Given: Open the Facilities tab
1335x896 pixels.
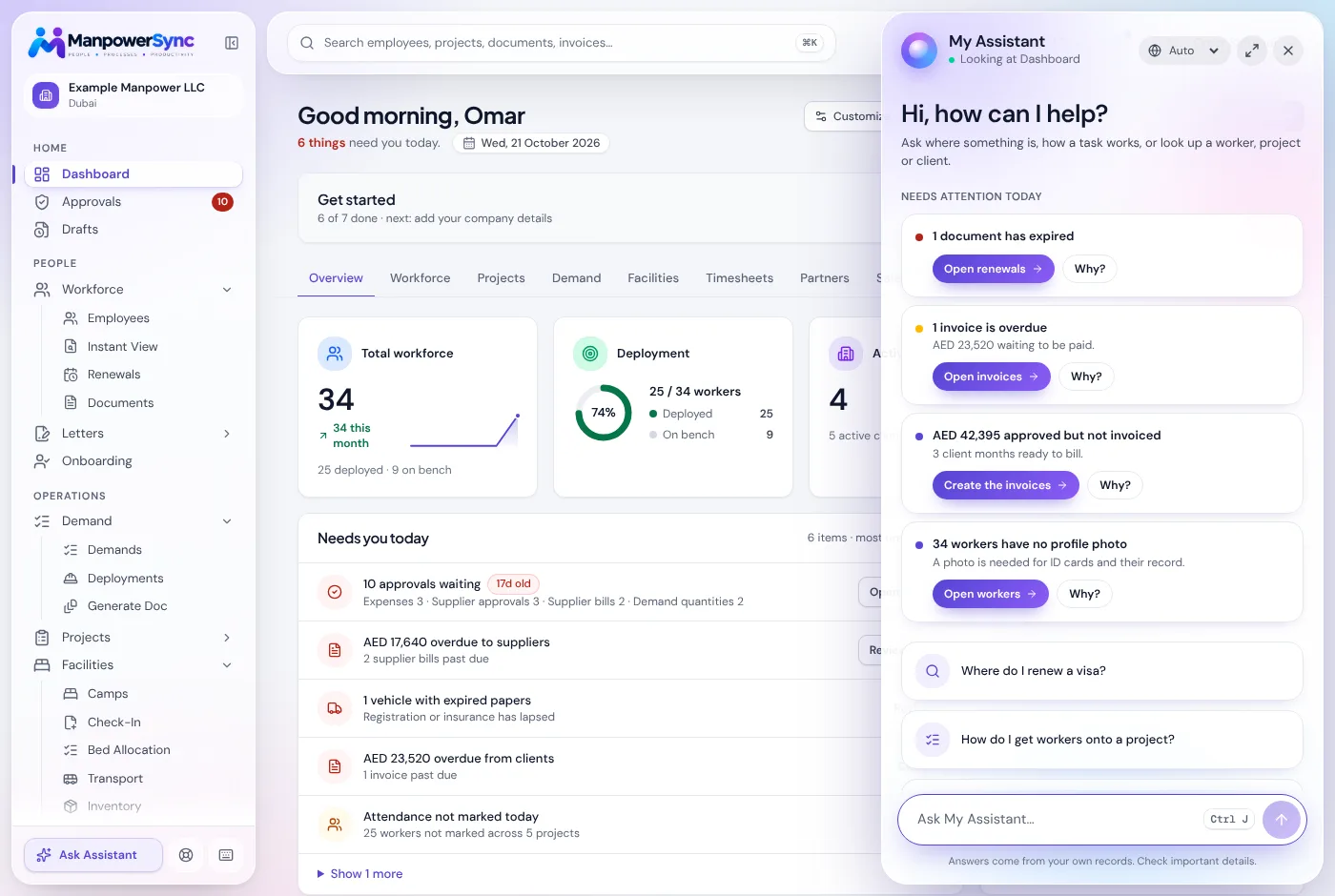Looking at the screenshot, I should point(653,278).
